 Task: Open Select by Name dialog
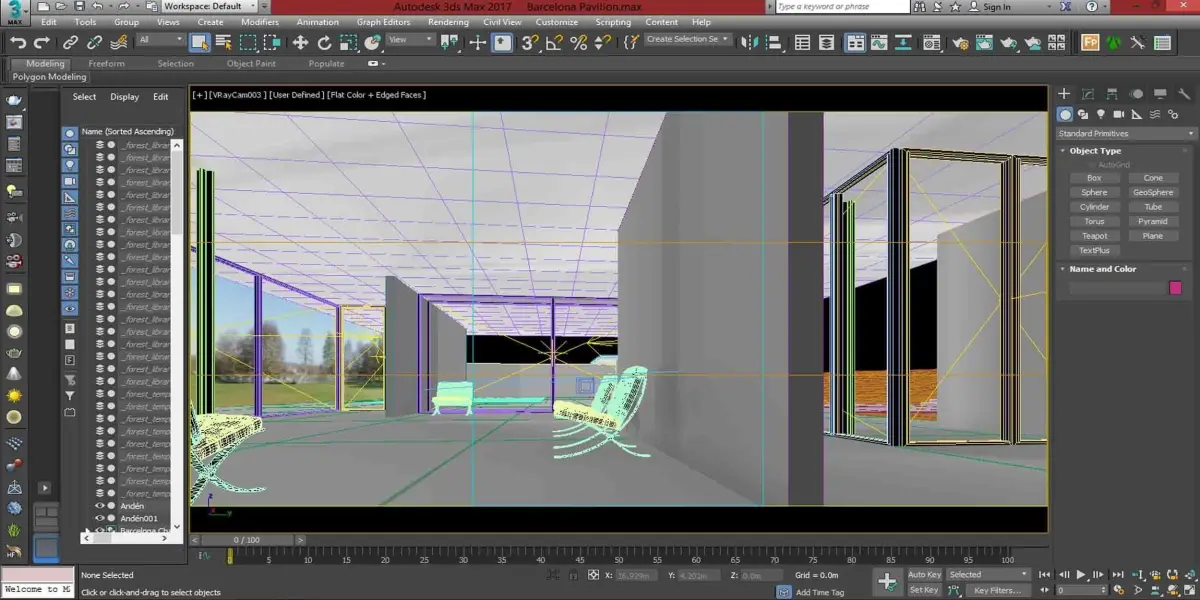223,42
